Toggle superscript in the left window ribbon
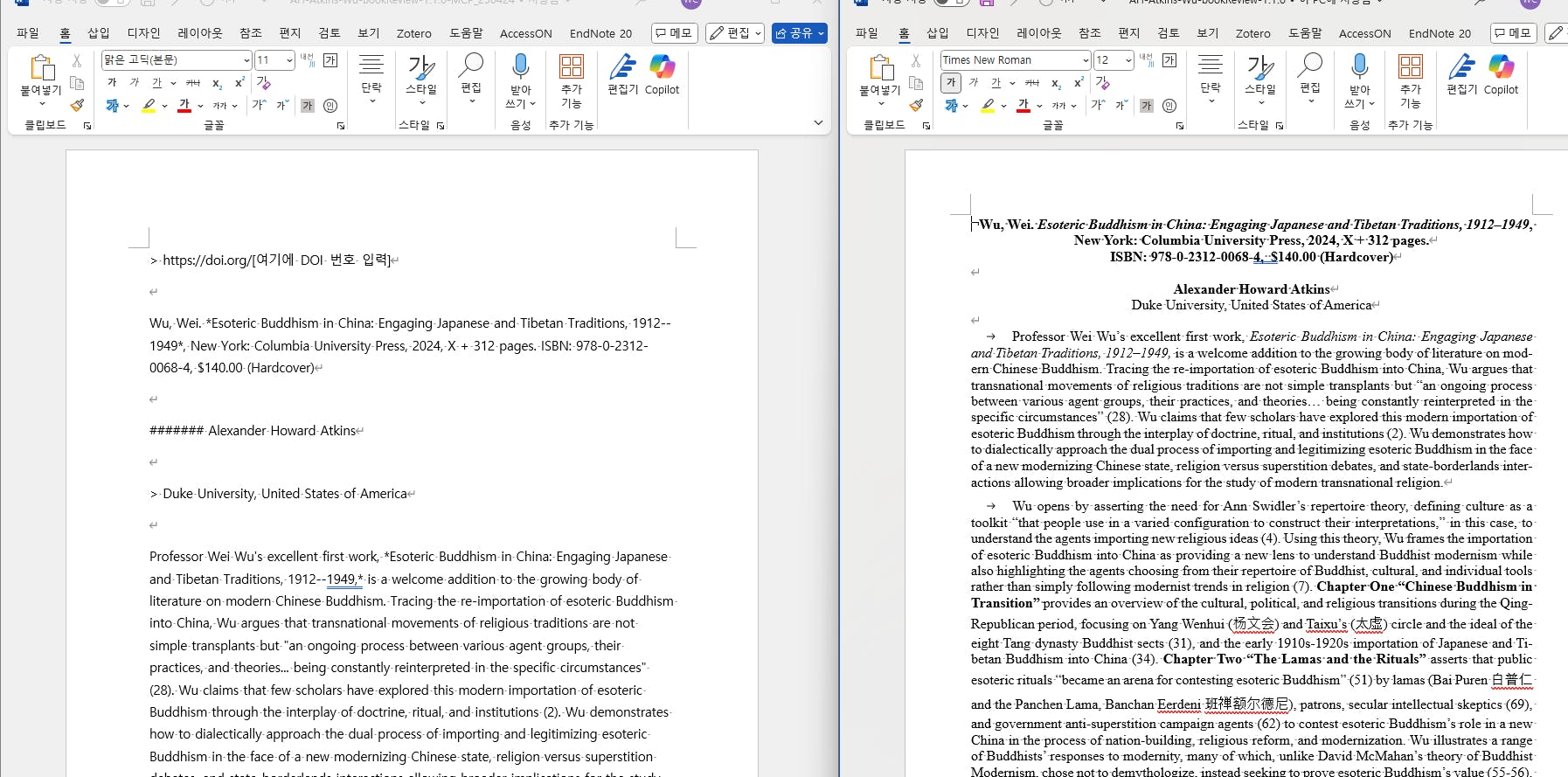Screen dimensions: 1568x777 click(x=239, y=83)
